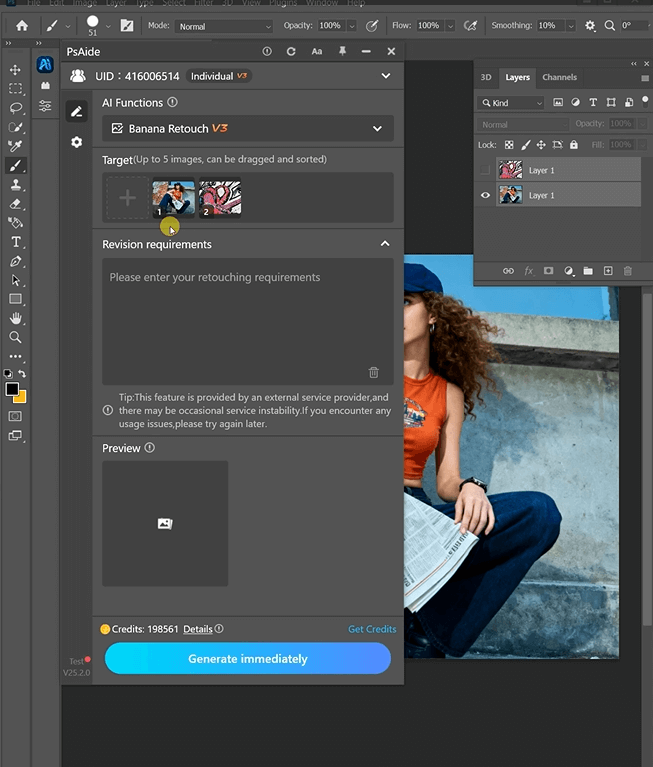
Task: Pick the Clone Stamp tool
Action: tap(15, 184)
